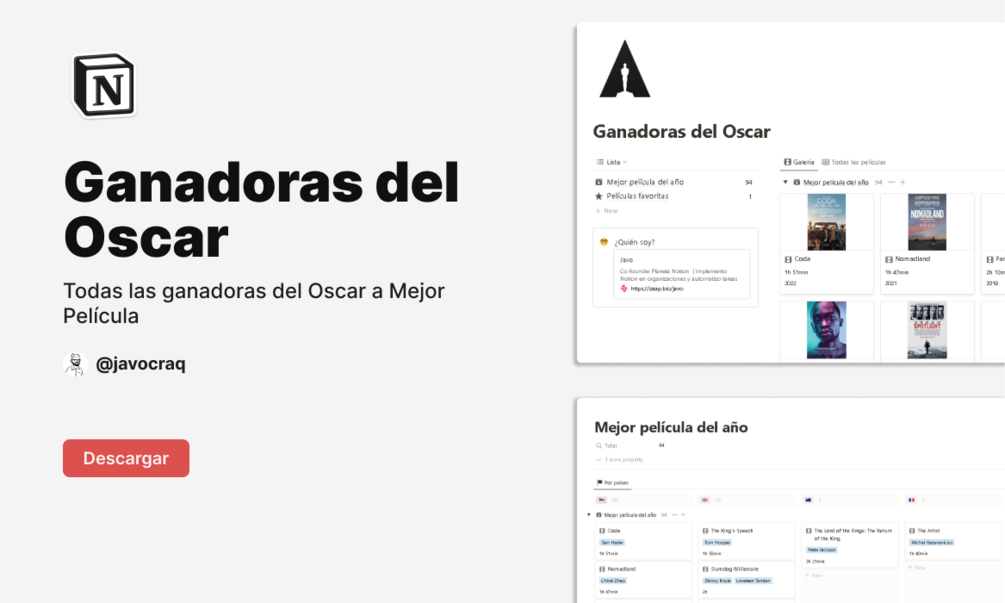Click The Artist card title
Image resolution: width=1005 pixels, height=603 pixels.
928,531
